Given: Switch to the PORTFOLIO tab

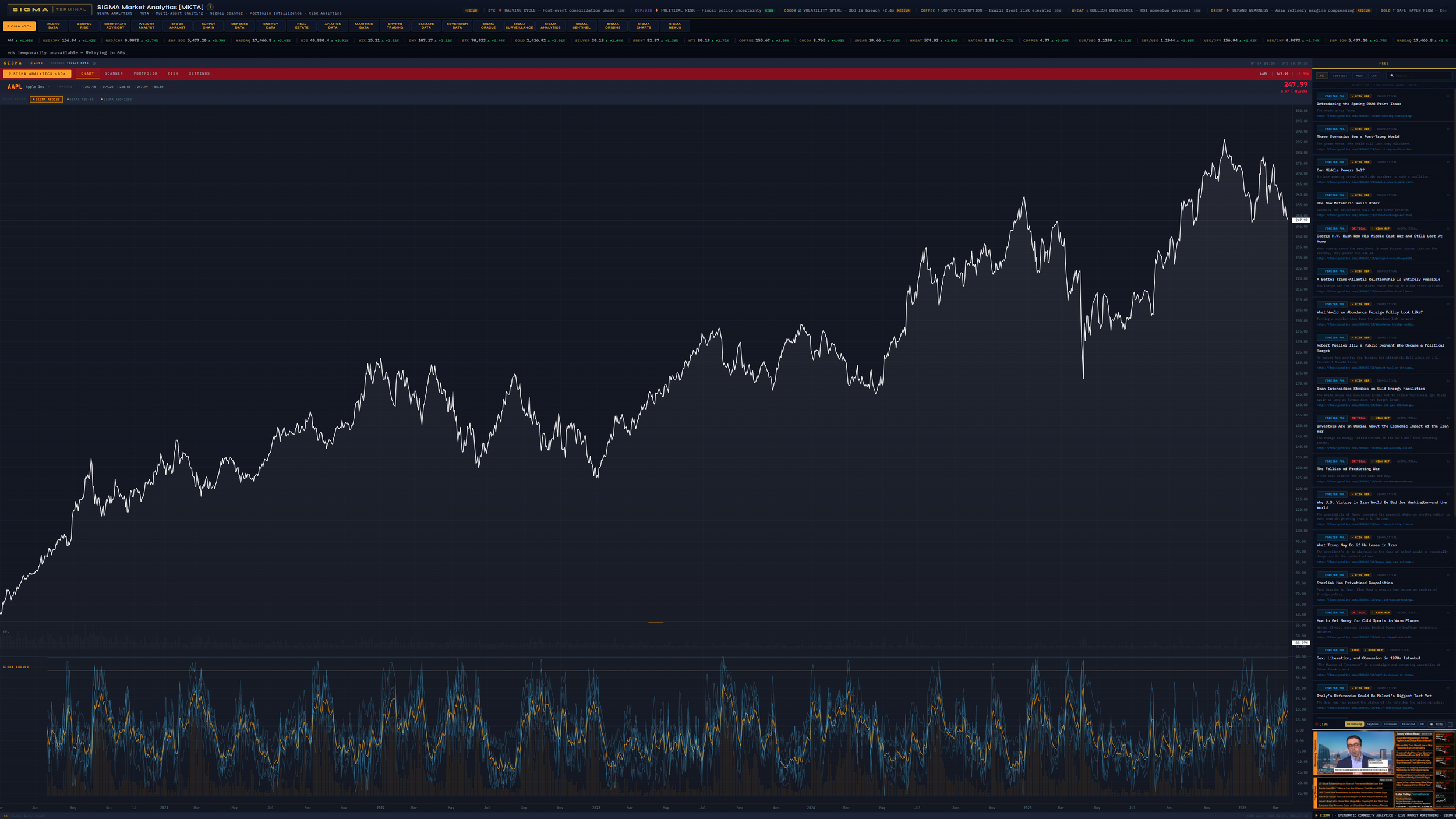Looking at the screenshot, I should pos(146,73).
